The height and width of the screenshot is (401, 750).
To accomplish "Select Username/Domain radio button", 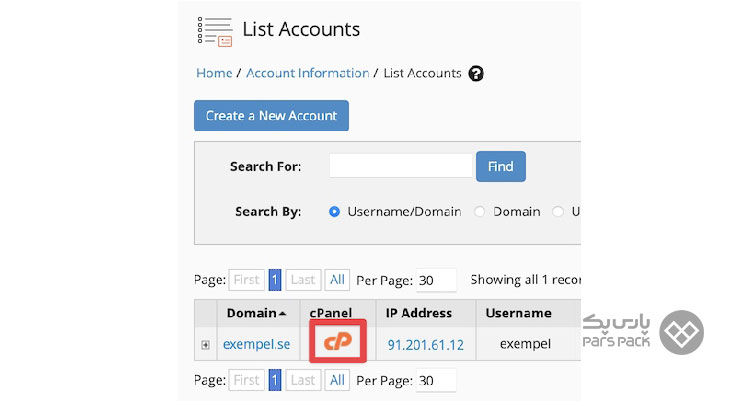I will pyautogui.click(x=334, y=212).
